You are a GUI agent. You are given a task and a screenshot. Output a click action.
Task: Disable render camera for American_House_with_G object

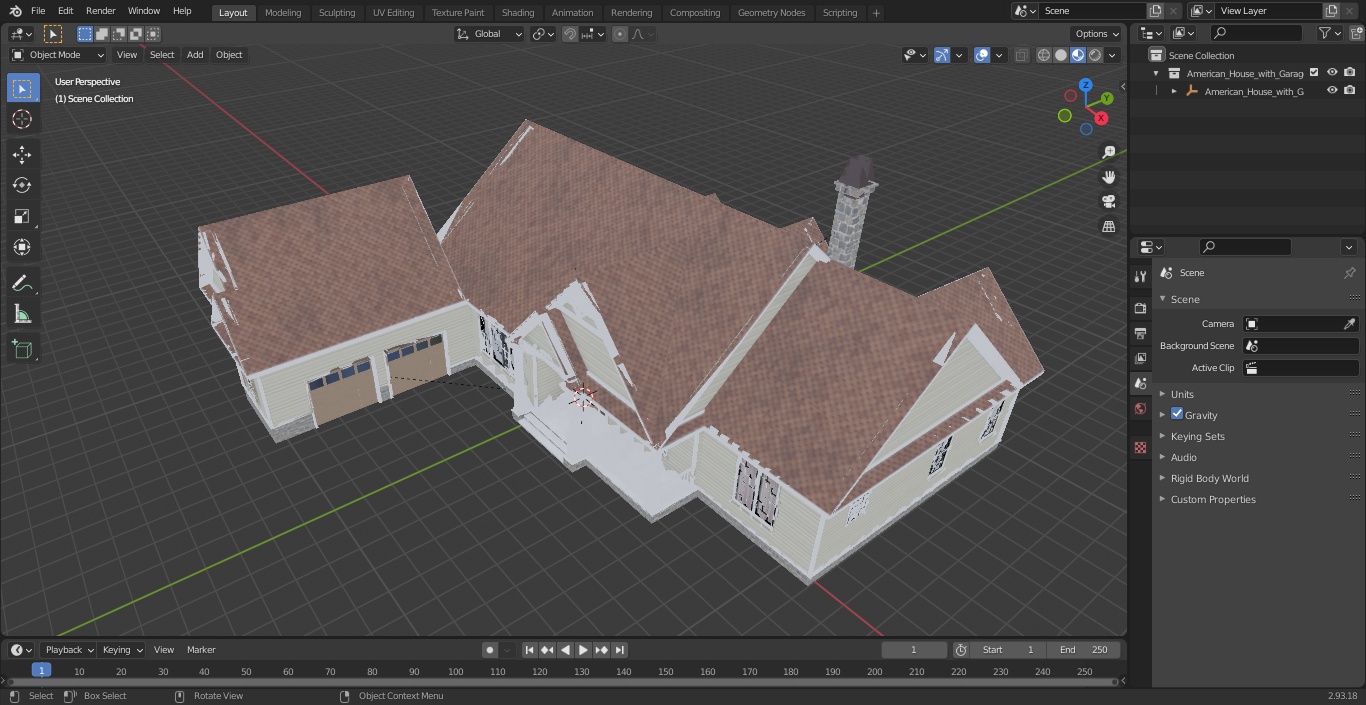point(1350,91)
